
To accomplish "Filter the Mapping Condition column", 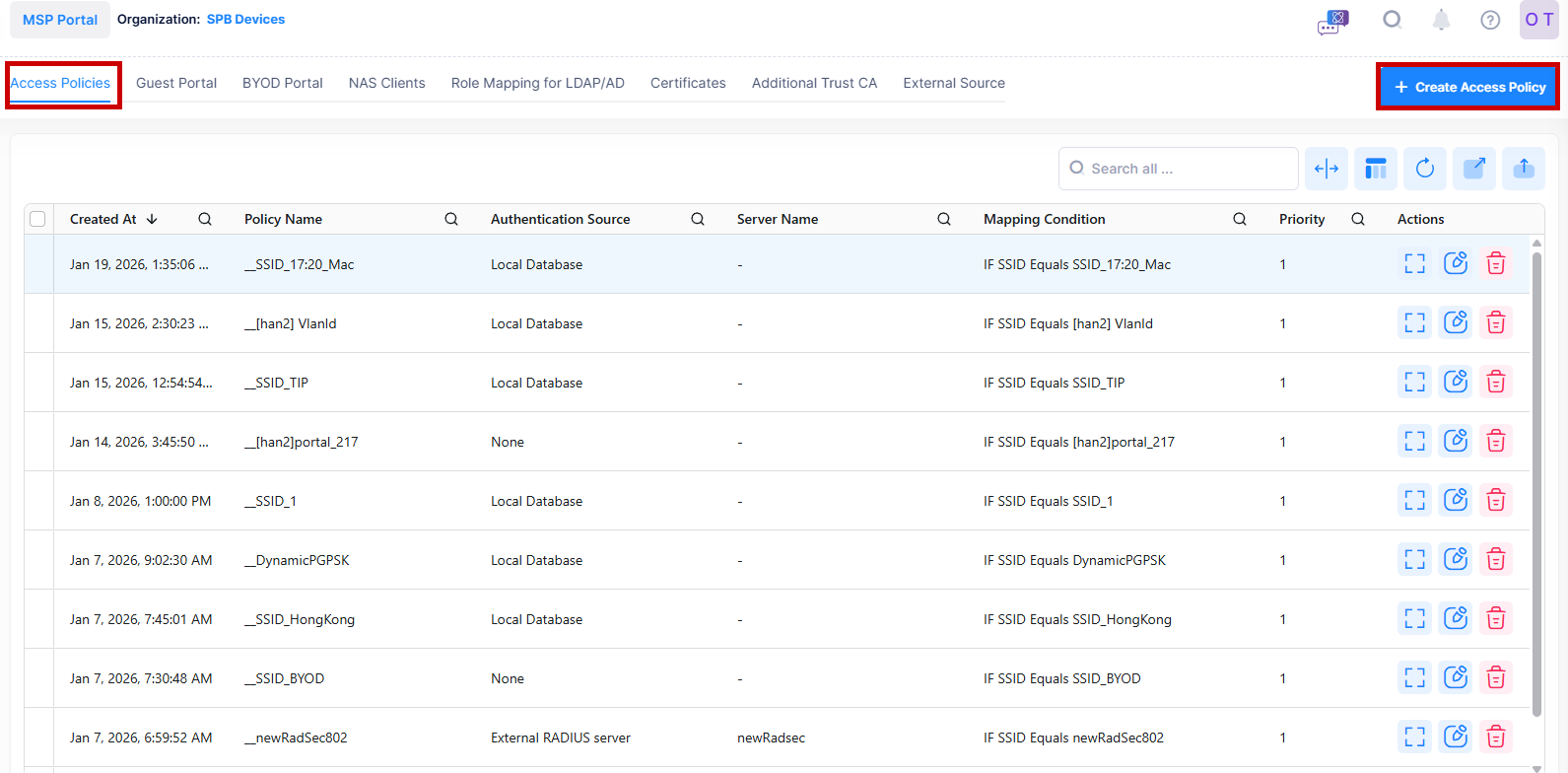I will pos(1240,219).
